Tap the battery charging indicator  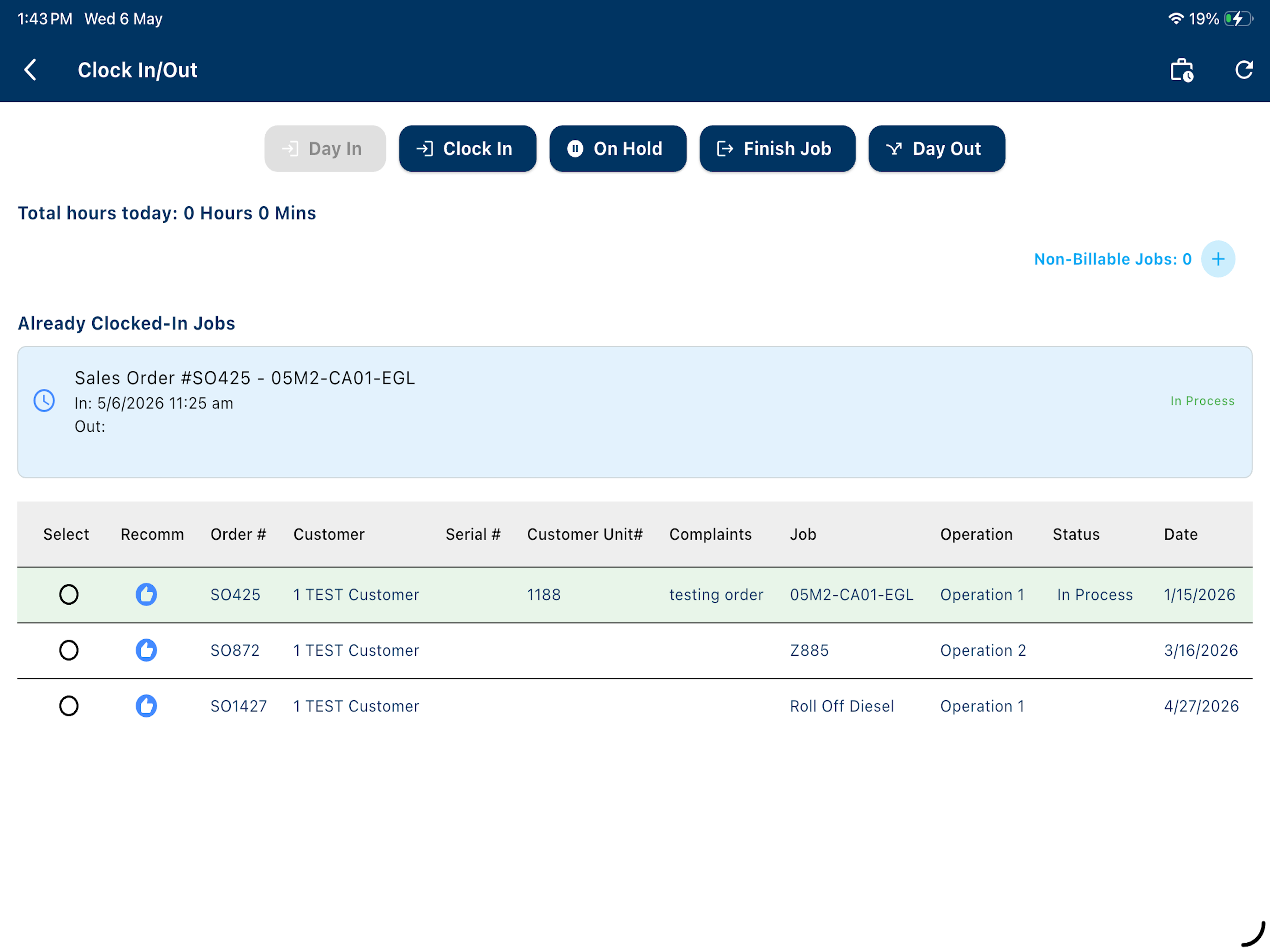pos(1238,19)
